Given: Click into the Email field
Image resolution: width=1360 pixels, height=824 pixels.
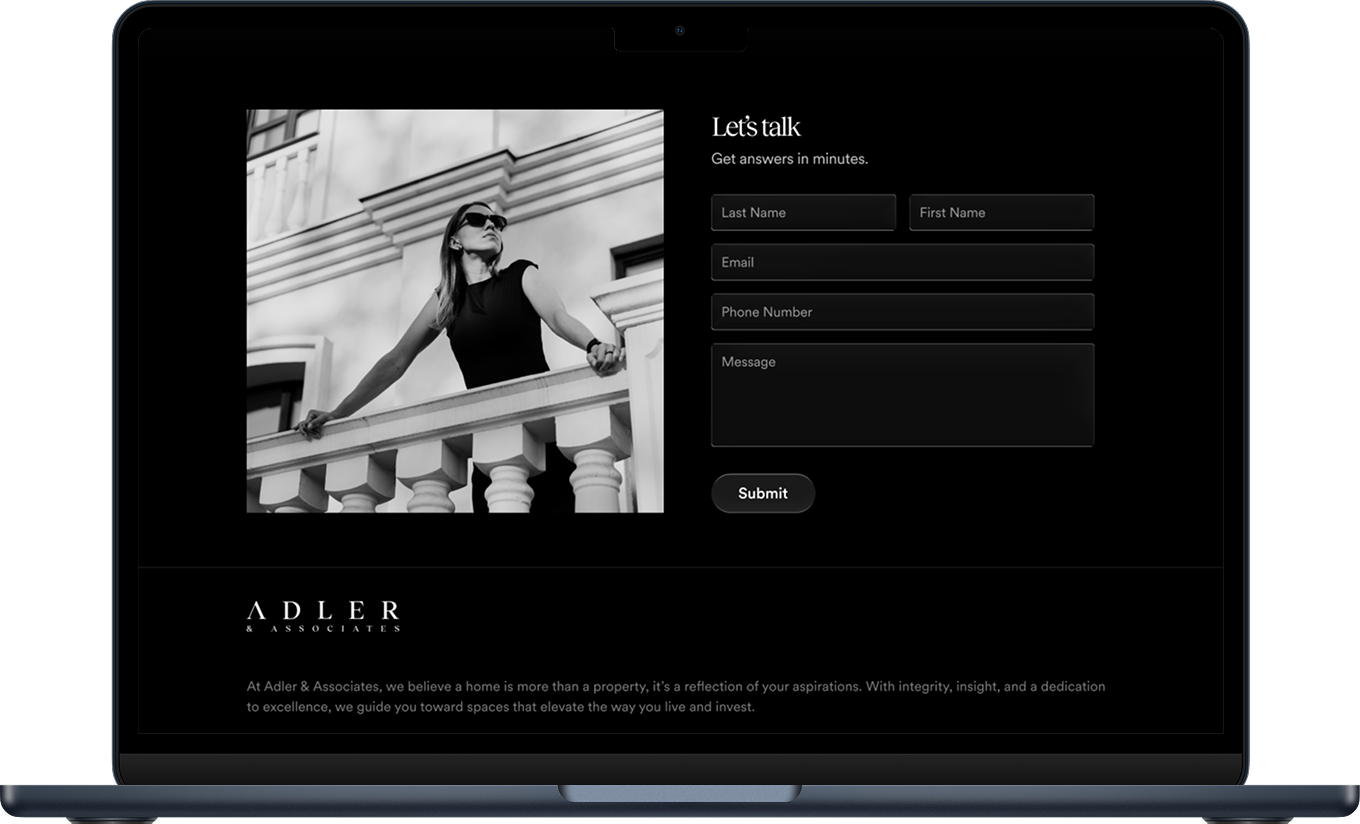Looking at the screenshot, I should pos(902,263).
